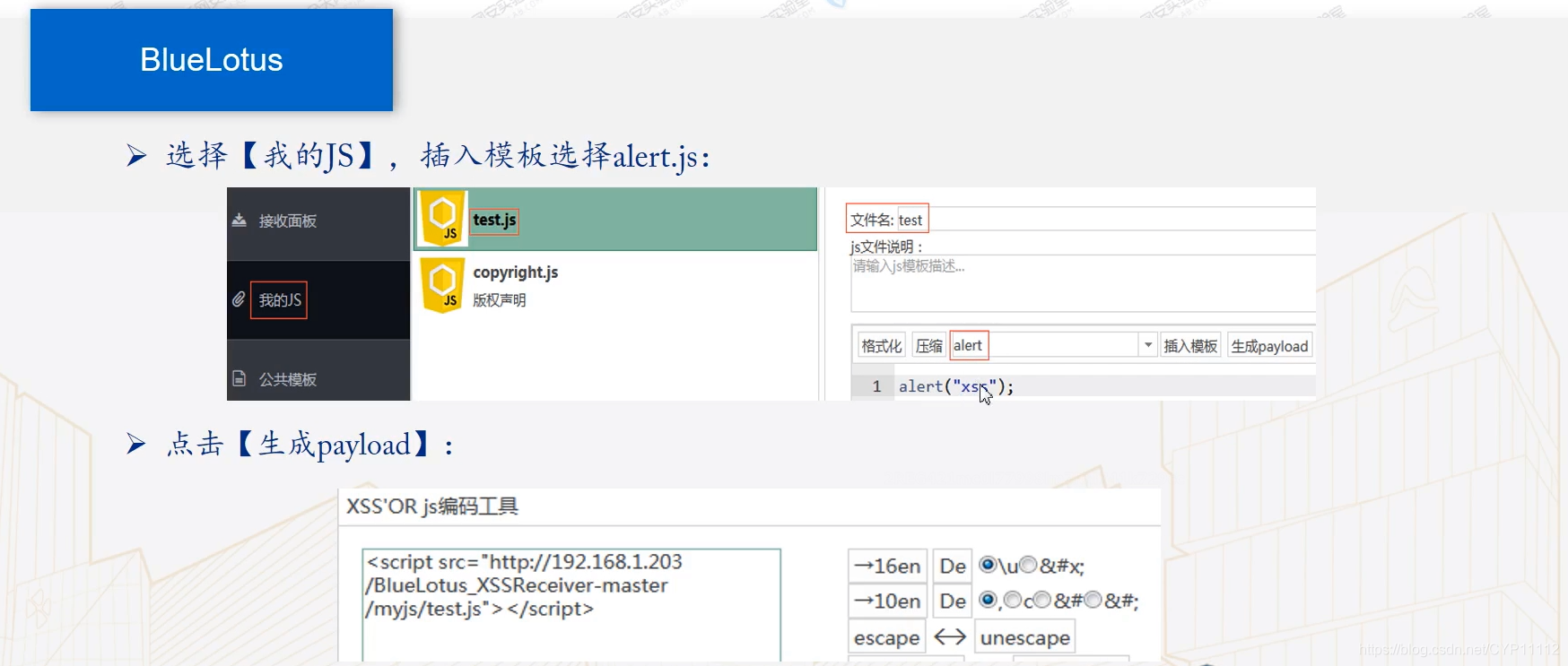This screenshot has width=1568, height=666.
Task: Click code line 1 alert("xss")
Action: pos(956,386)
